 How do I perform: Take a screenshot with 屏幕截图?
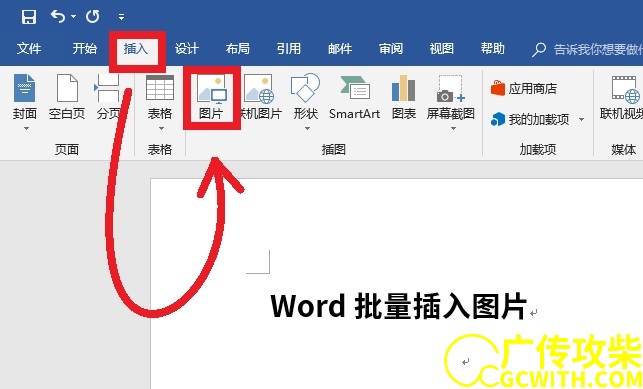451,97
